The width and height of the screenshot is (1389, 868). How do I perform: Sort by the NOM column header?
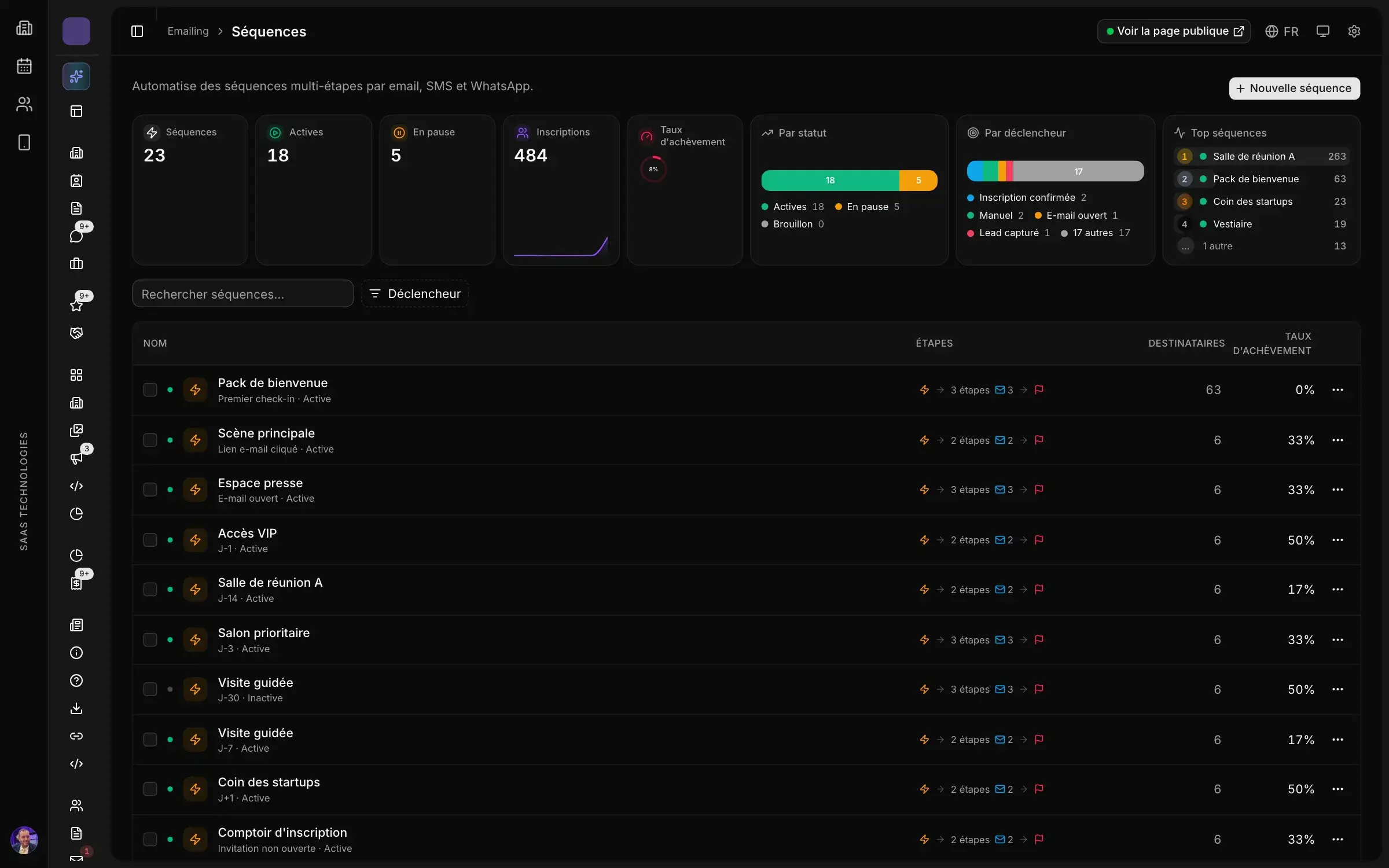(155, 343)
